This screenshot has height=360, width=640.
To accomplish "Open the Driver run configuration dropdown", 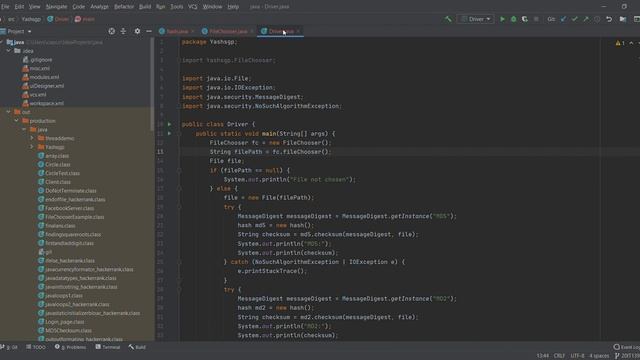I will [476, 19].
